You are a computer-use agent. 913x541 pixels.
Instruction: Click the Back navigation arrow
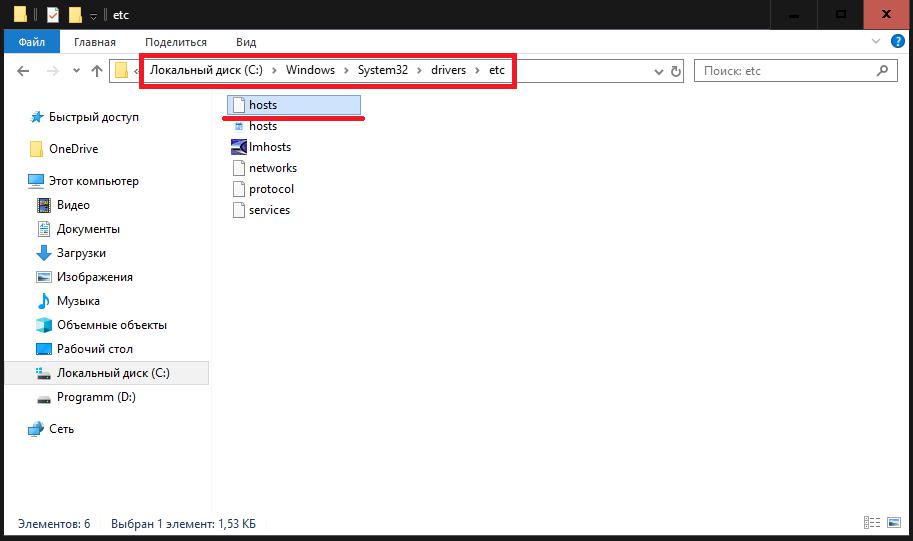pyautogui.click(x=23, y=71)
